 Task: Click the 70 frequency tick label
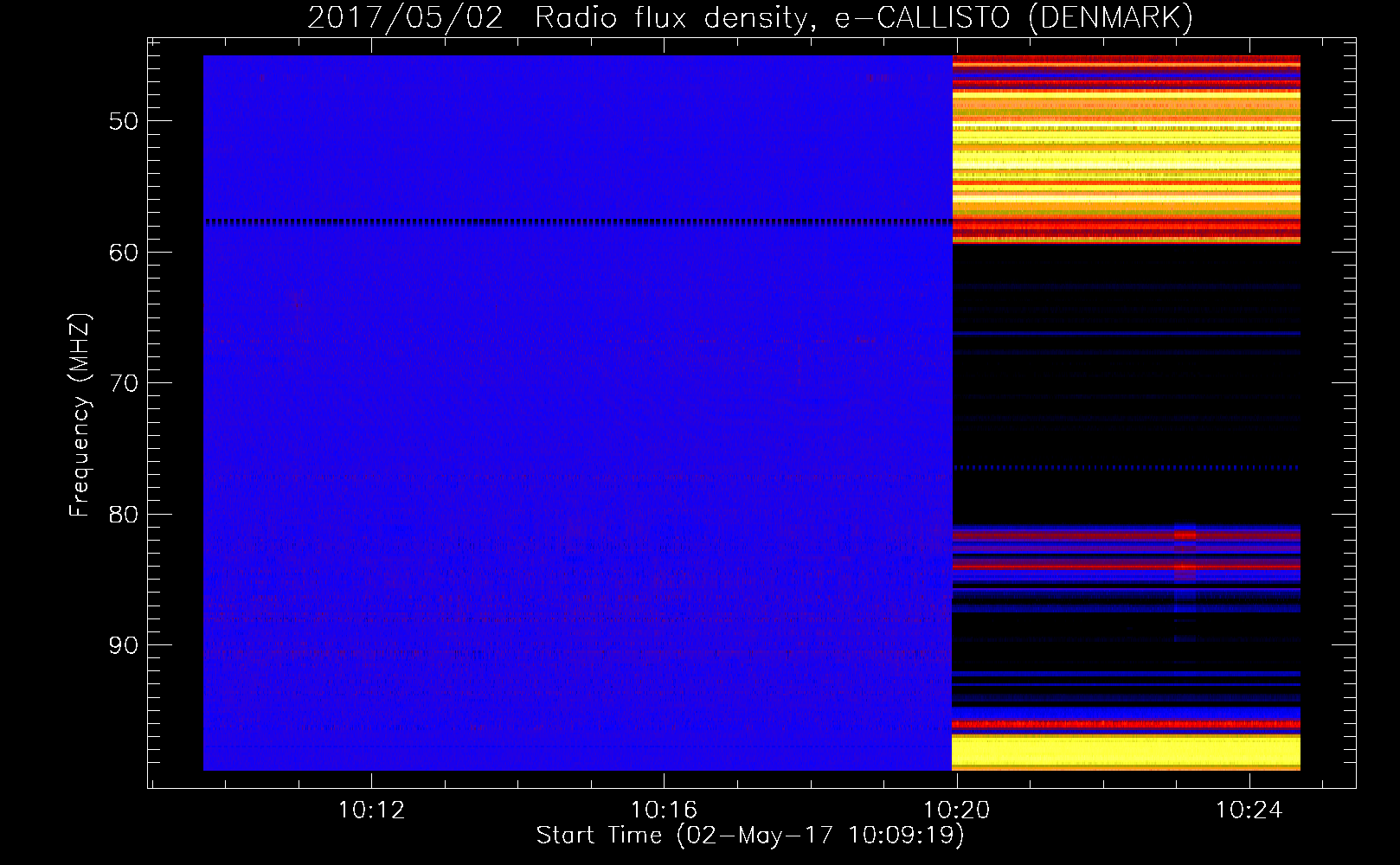(124, 383)
